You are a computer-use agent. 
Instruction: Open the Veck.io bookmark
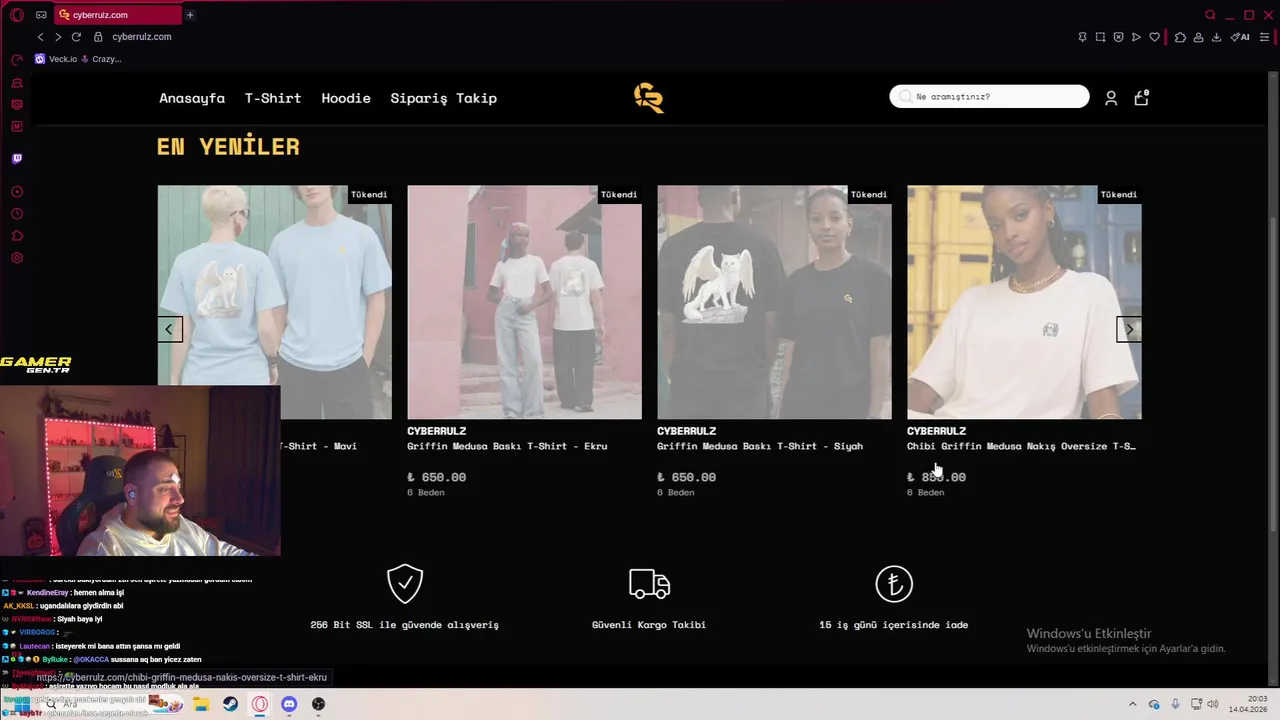[56, 59]
